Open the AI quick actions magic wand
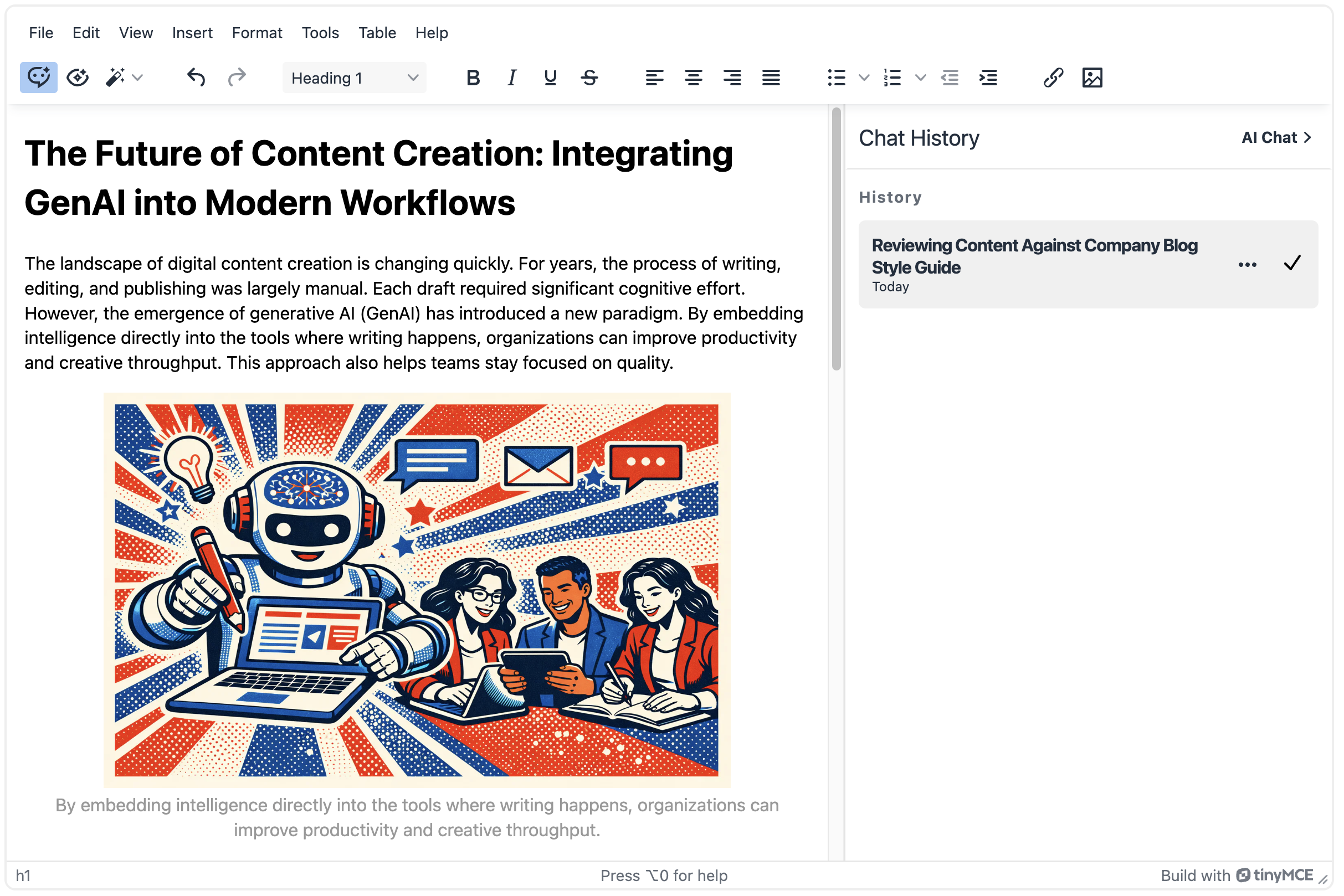This screenshot has height=896, width=1344. [116, 78]
